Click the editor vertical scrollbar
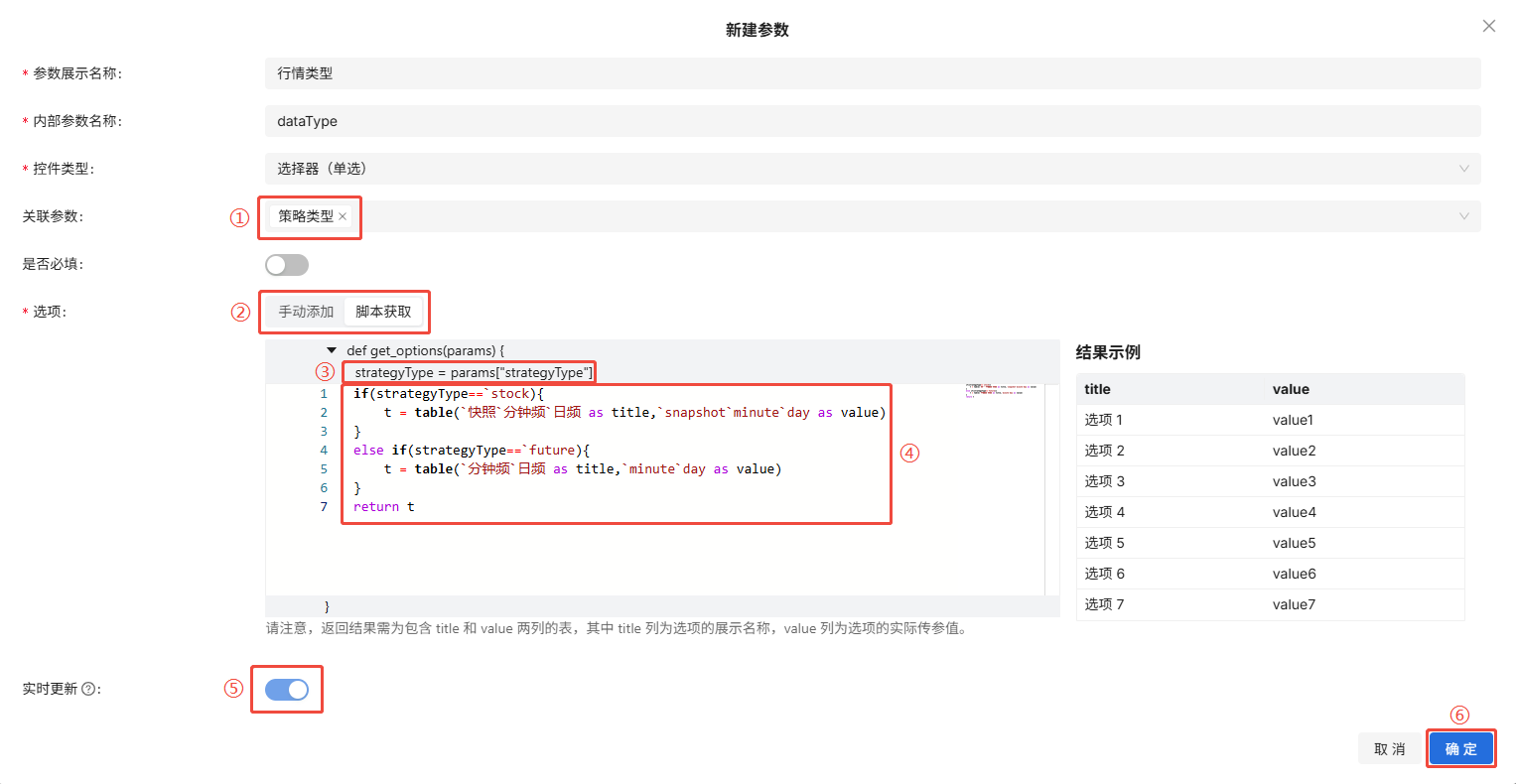 point(1051,486)
